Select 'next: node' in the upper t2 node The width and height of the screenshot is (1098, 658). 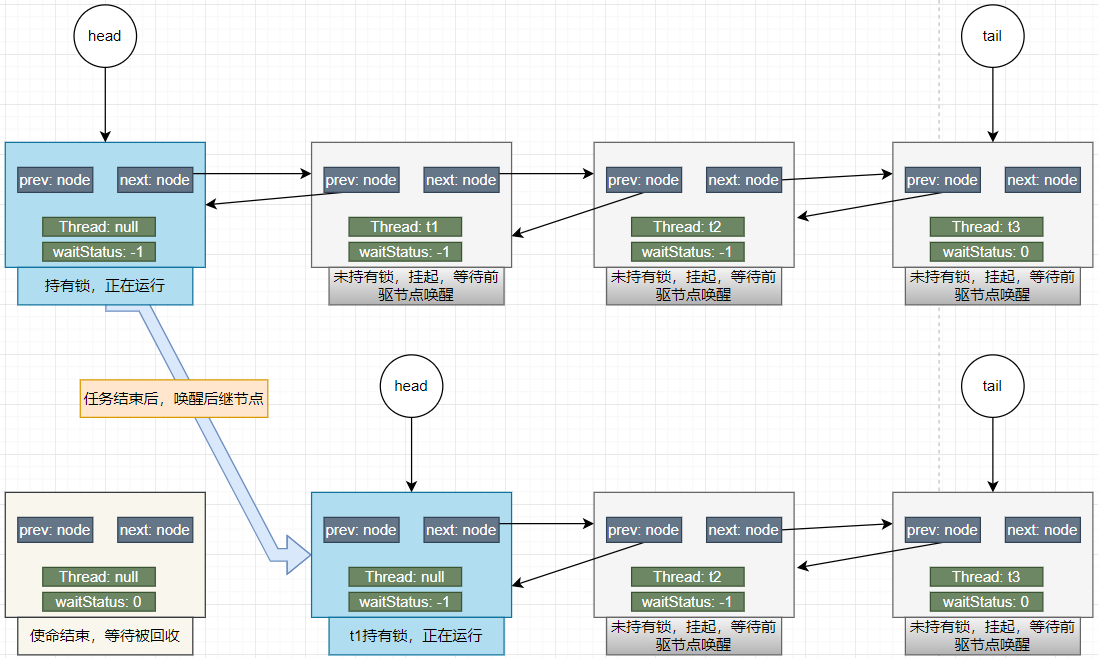click(x=744, y=180)
